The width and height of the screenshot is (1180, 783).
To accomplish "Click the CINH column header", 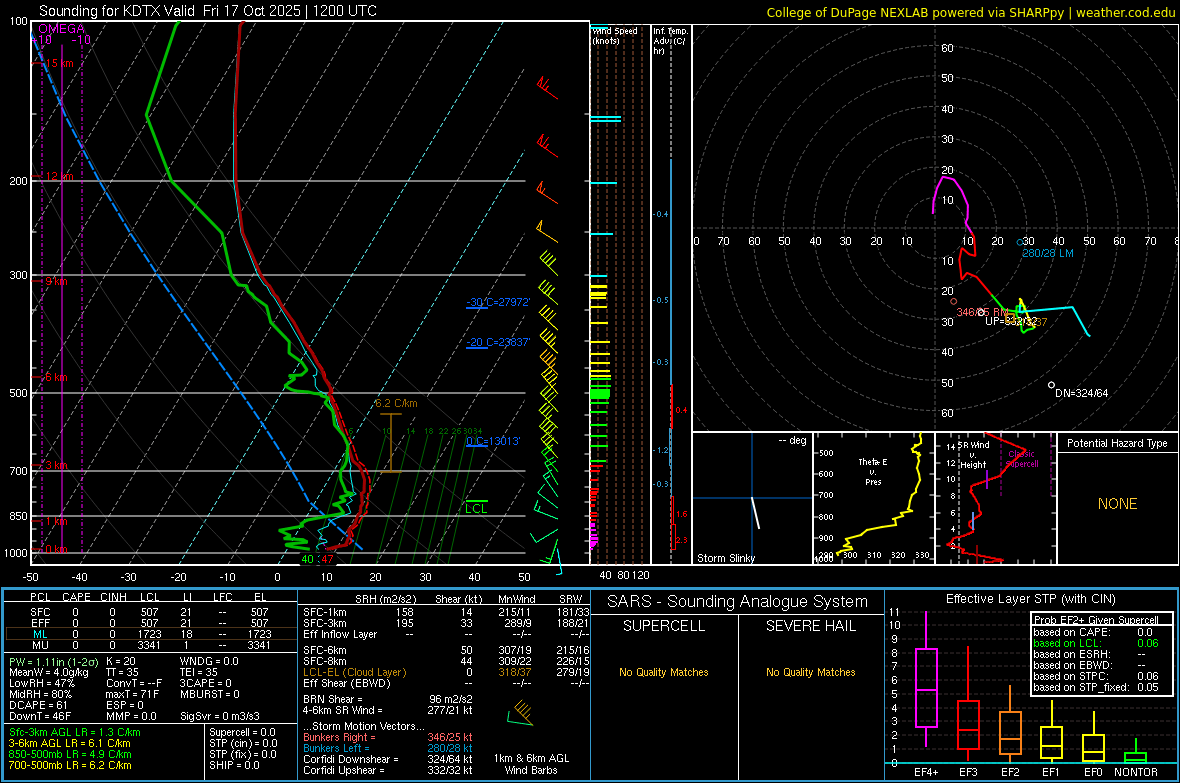I will coord(113,597).
